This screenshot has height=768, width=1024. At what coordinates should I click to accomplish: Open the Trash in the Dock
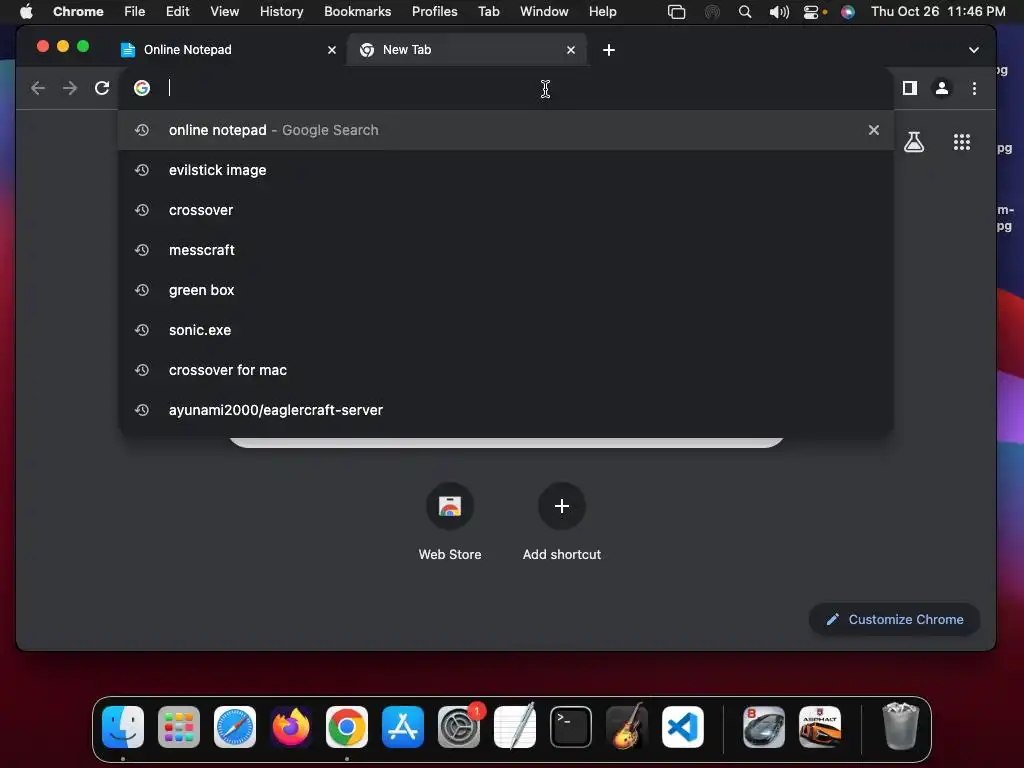coord(901,726)
